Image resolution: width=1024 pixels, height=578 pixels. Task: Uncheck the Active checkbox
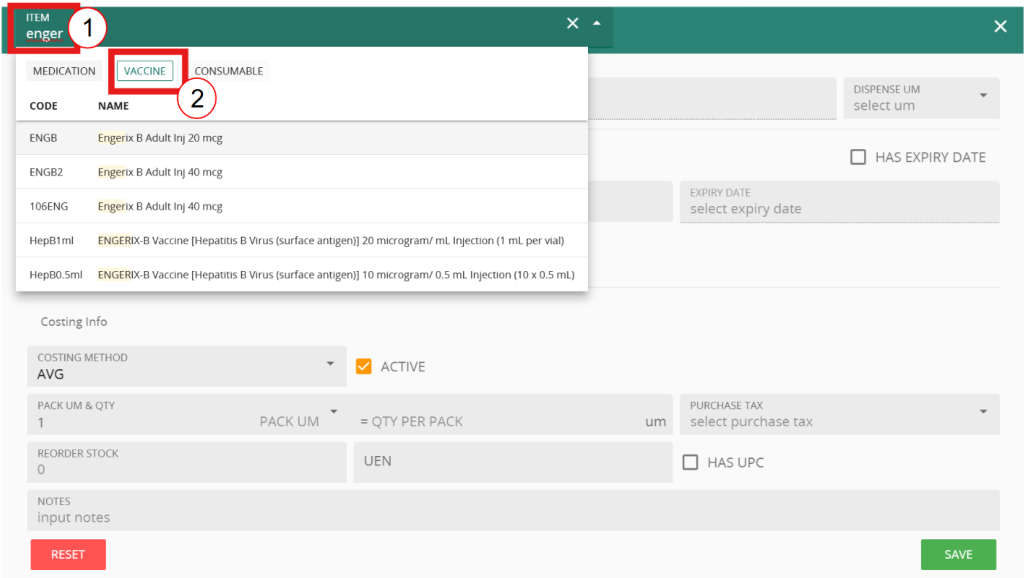coord(364,367)
